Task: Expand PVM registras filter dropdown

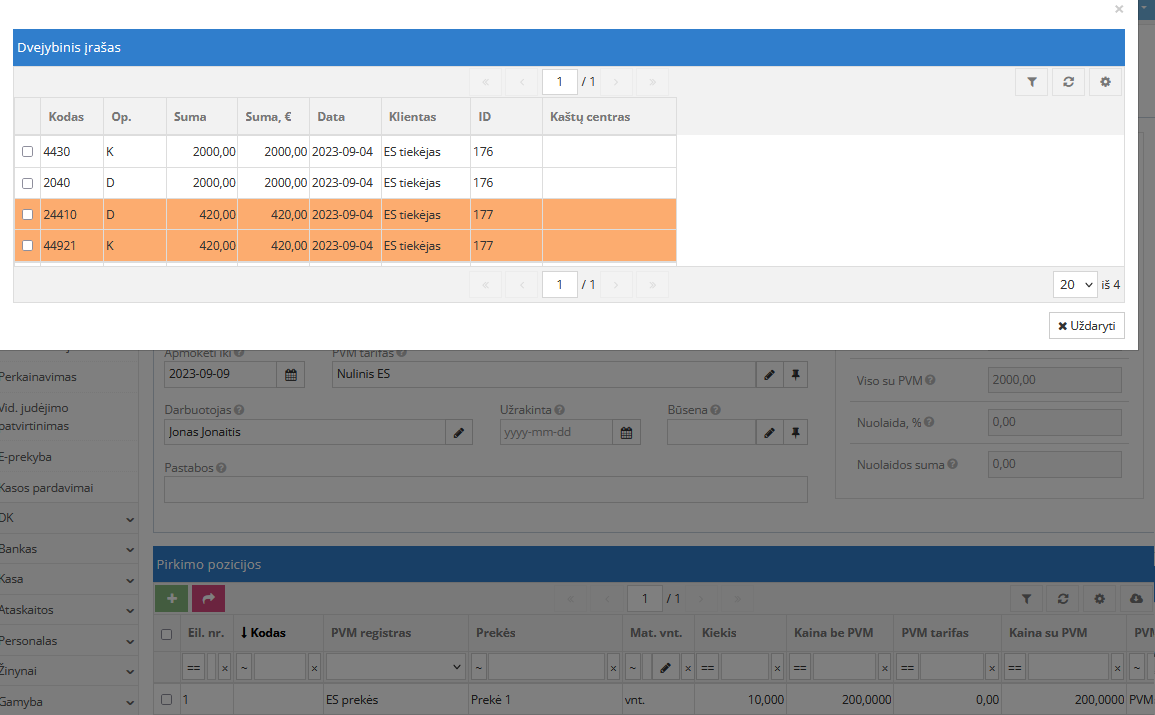Action: (x=396, y=666)
